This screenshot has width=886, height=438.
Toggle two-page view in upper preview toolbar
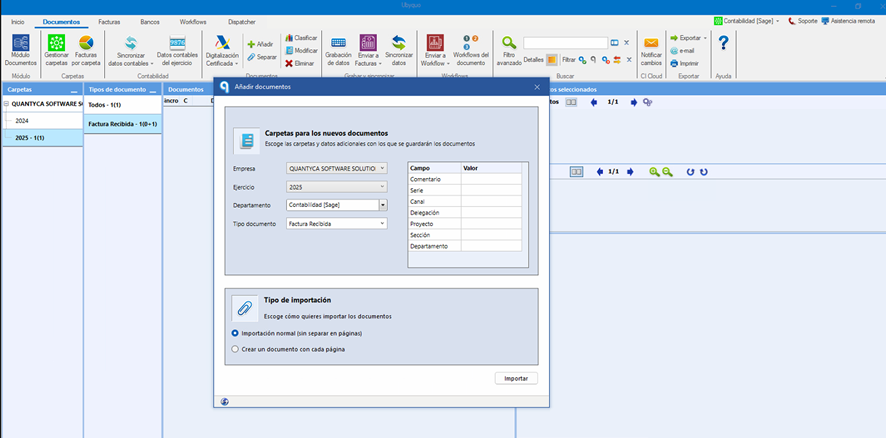pos(571,102)
